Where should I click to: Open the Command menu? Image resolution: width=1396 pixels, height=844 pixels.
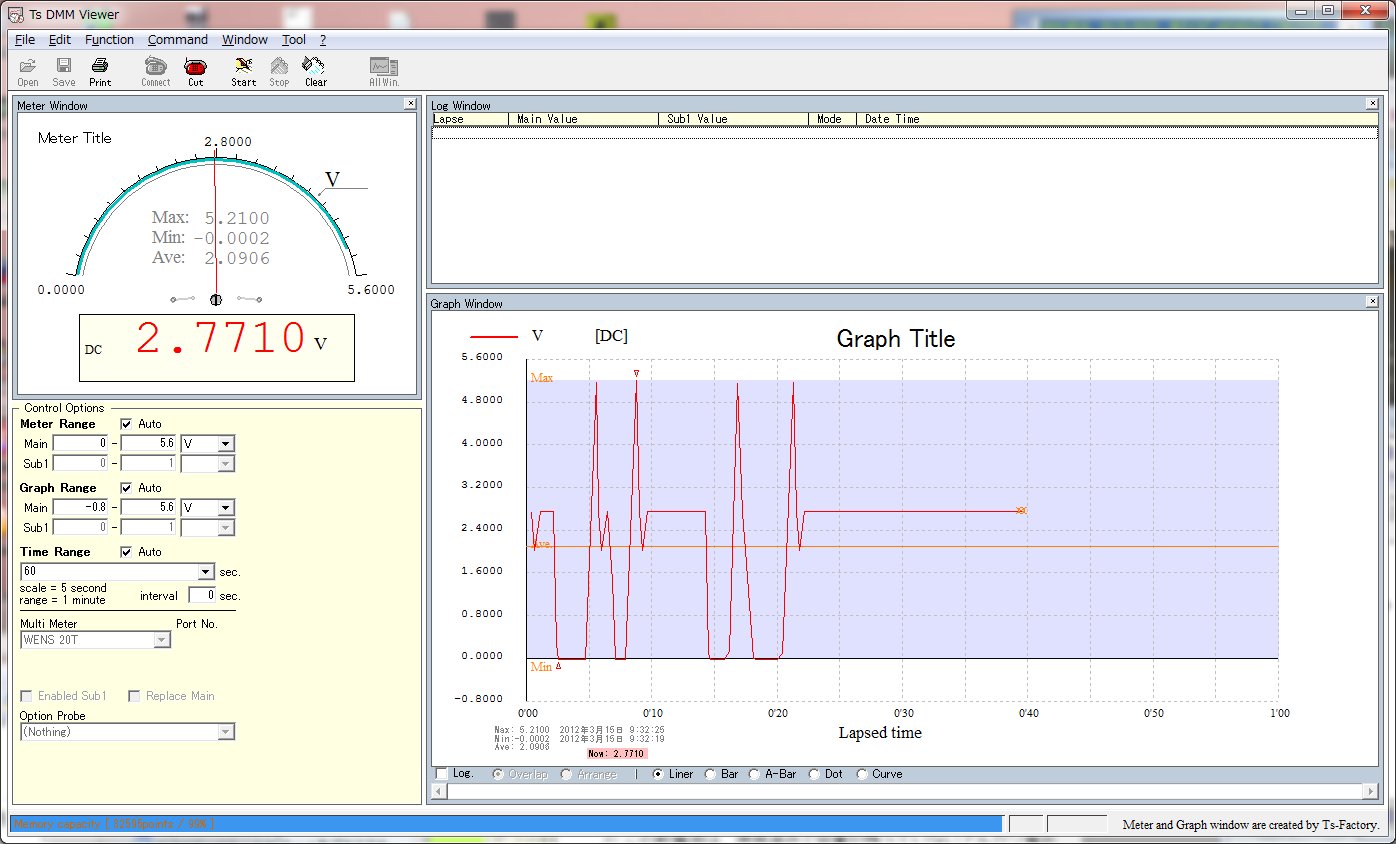177,40
